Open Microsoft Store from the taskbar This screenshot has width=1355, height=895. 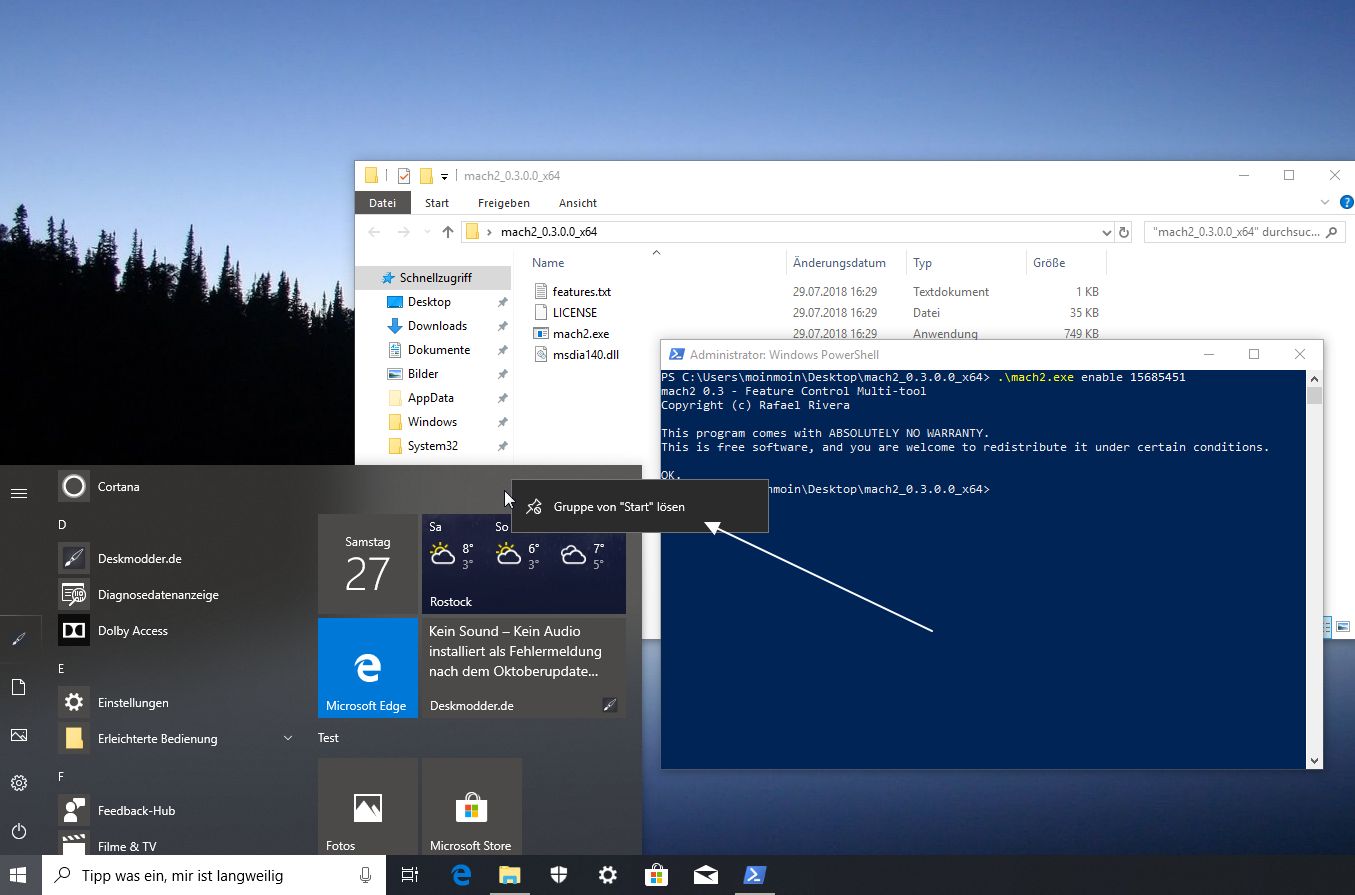pyautogui.click(x=657, y=875)
